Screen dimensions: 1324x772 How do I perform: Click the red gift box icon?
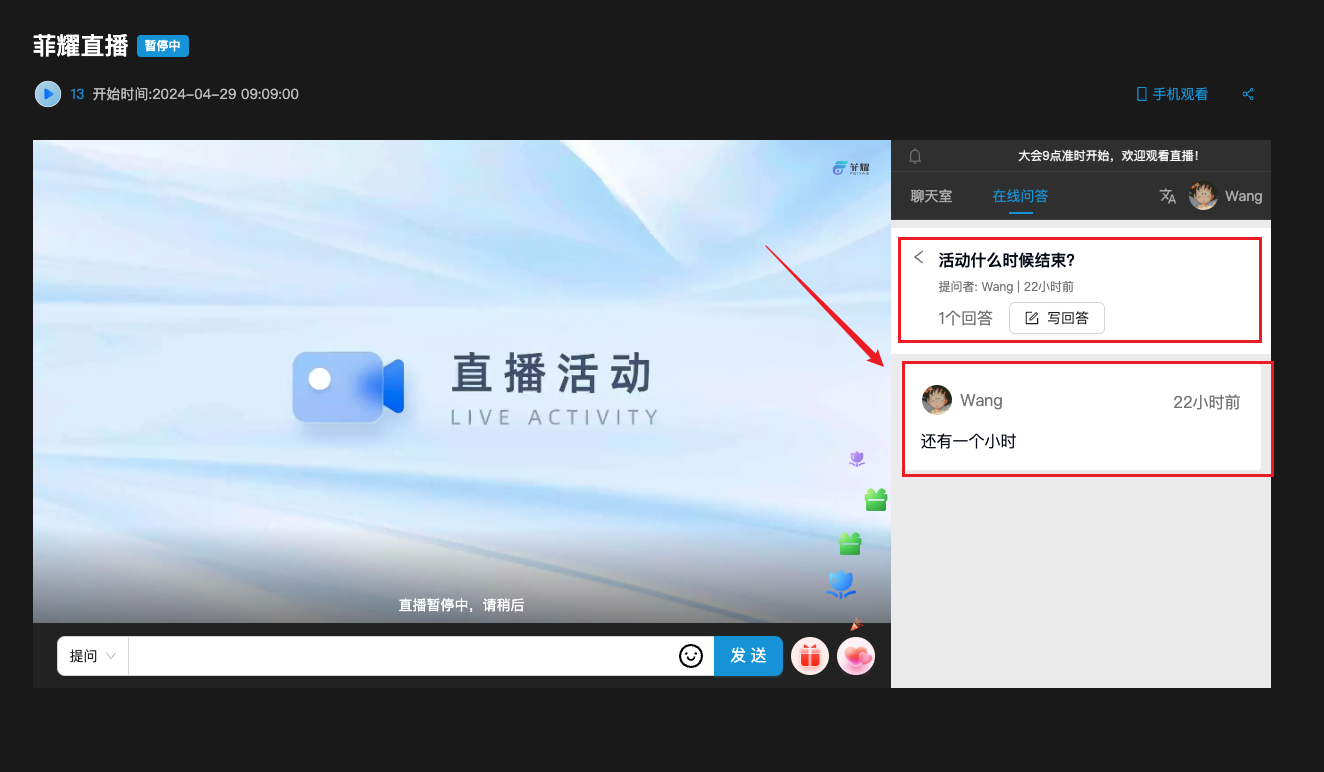[810, 657]
